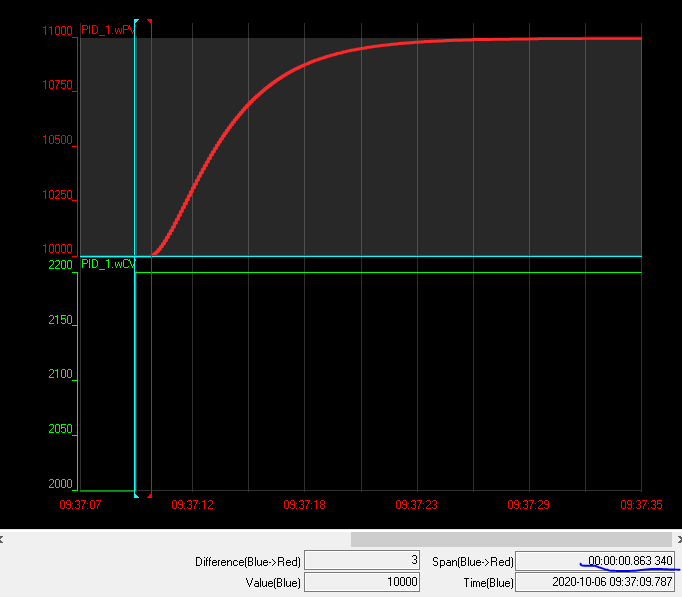This screenshot has width=682, height=597.
Task: Select the PID_1.wPV trace label
Action: tap(108, 30)
